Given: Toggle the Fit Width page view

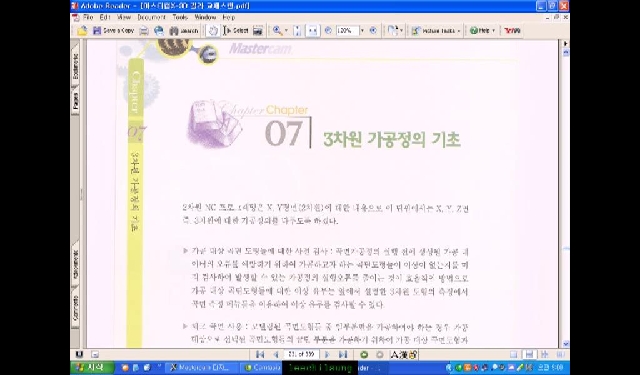Looking at the screenshot, I should click(x=313, y=31).
